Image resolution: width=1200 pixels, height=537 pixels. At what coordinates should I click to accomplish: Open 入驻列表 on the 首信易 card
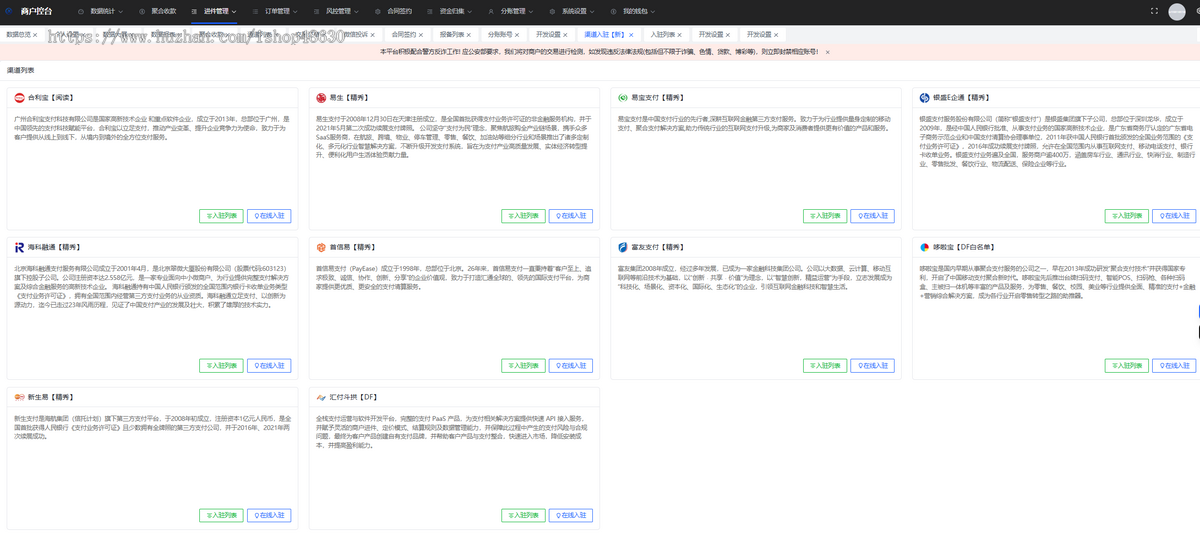click(523, 366)
